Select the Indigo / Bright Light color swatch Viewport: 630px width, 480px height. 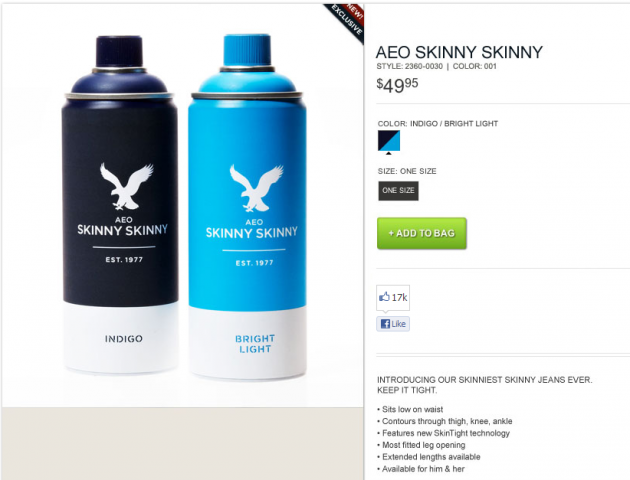pyautogui.click(x=389, y=141)
